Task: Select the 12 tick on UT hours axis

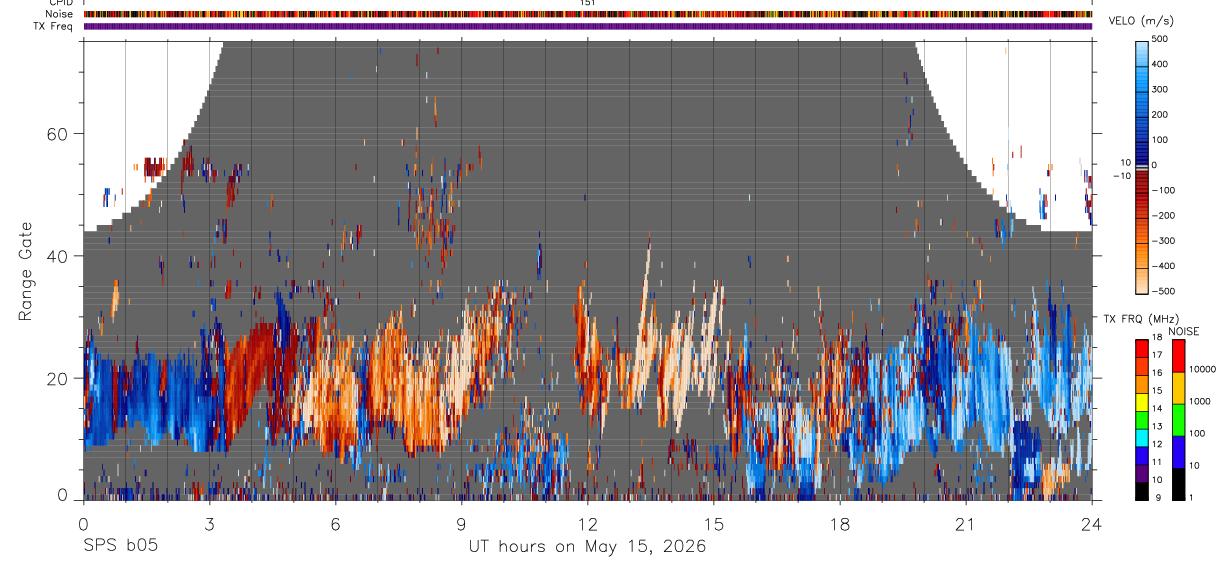Action: (588, 523)
